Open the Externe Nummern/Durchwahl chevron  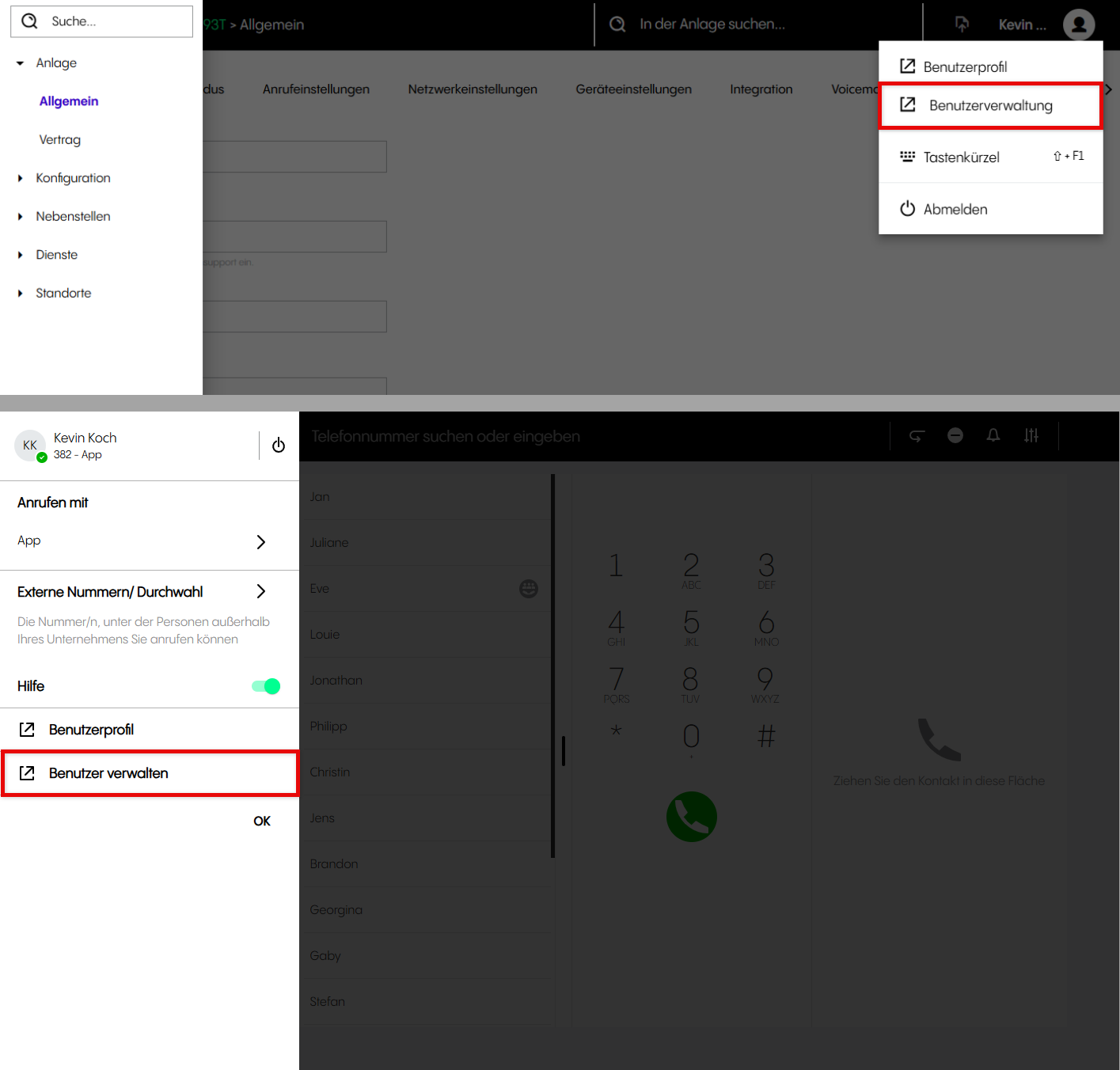261,592
